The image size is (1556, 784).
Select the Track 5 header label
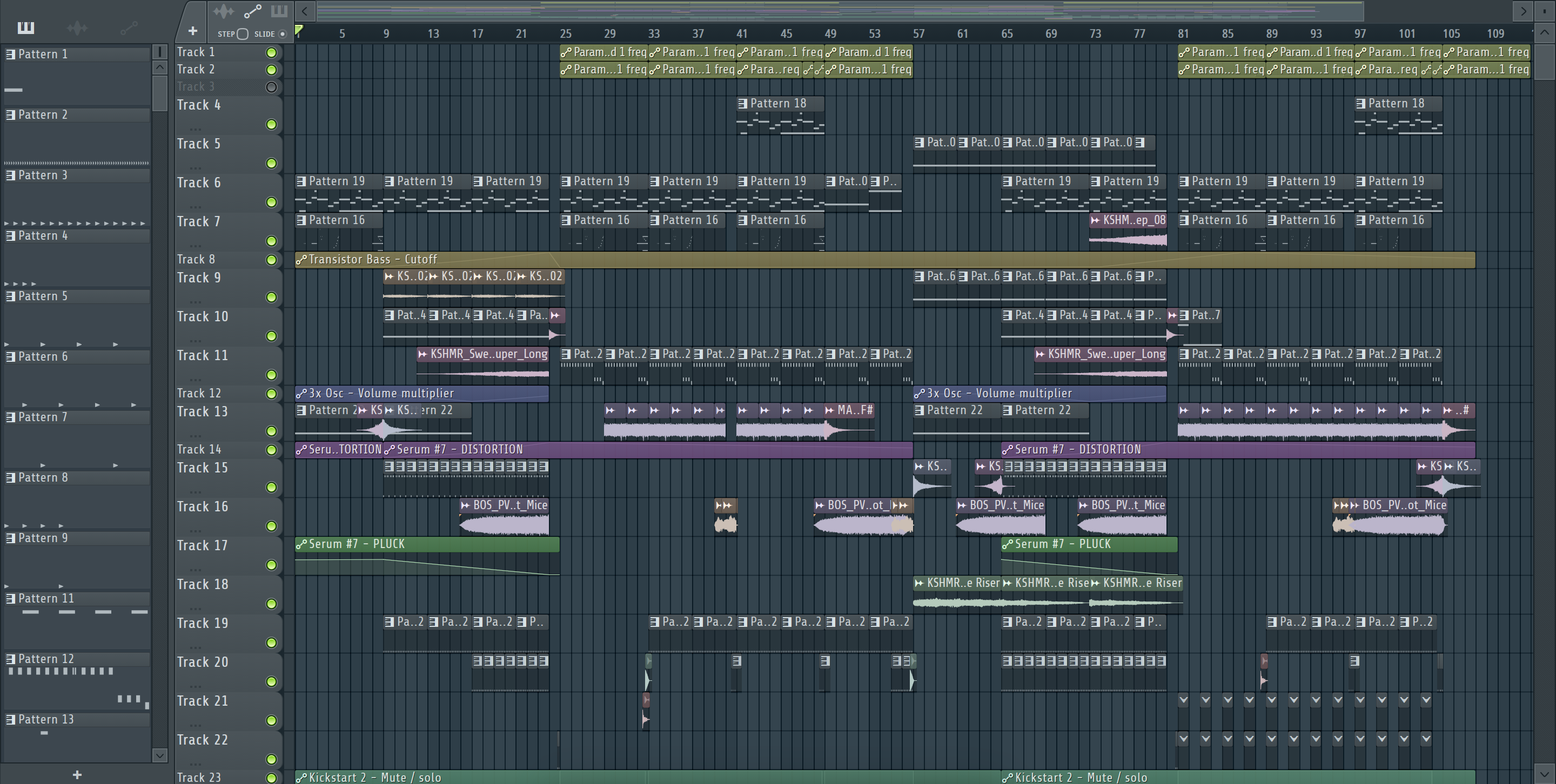pyautogui.click(x=199, y=144)
